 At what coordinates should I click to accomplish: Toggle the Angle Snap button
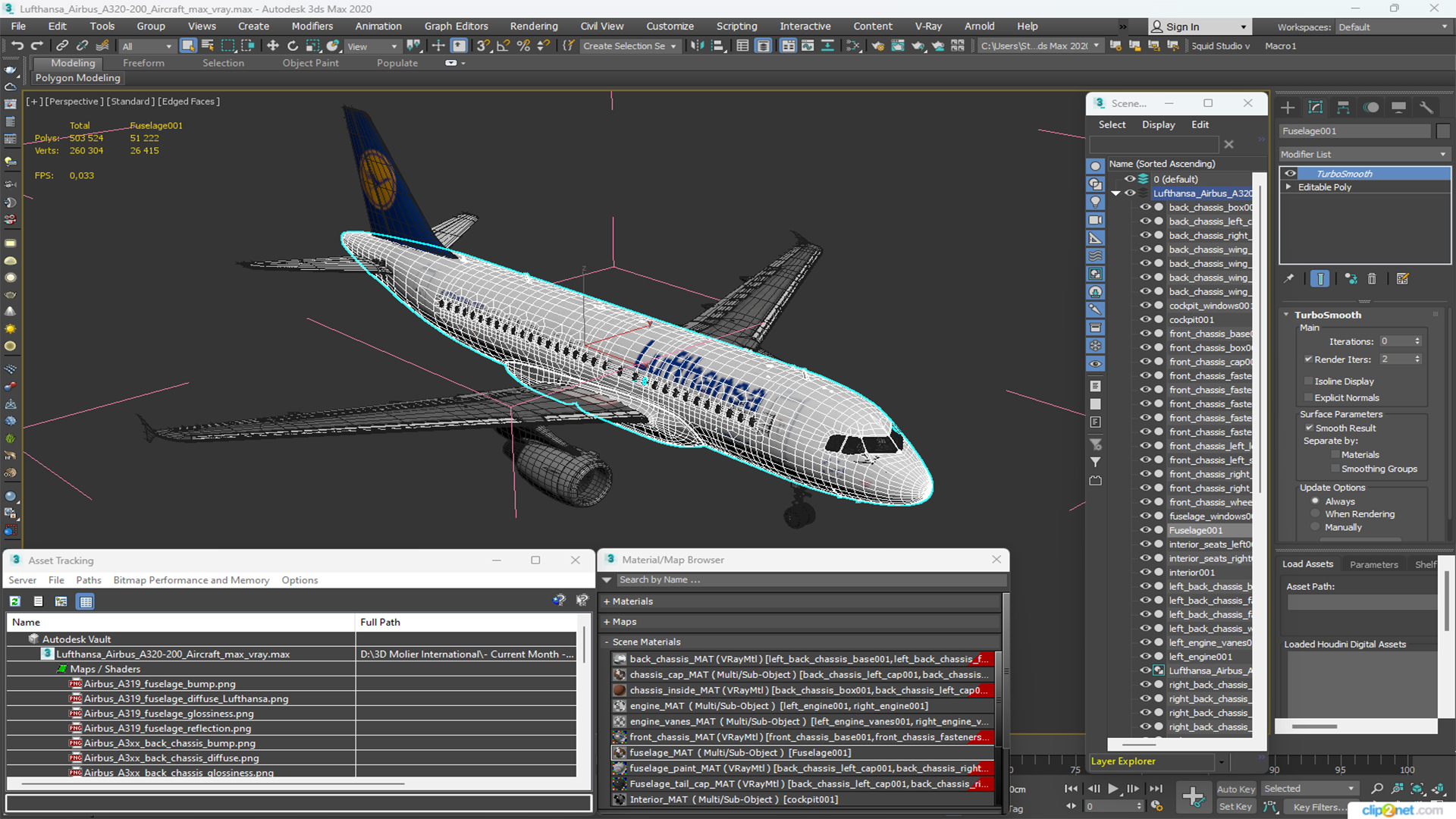(x=503, y=46)
